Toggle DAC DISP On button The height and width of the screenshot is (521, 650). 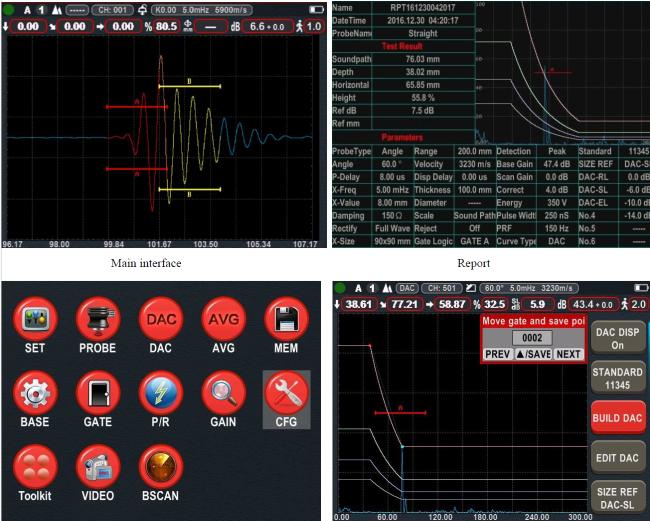(617, 338)
